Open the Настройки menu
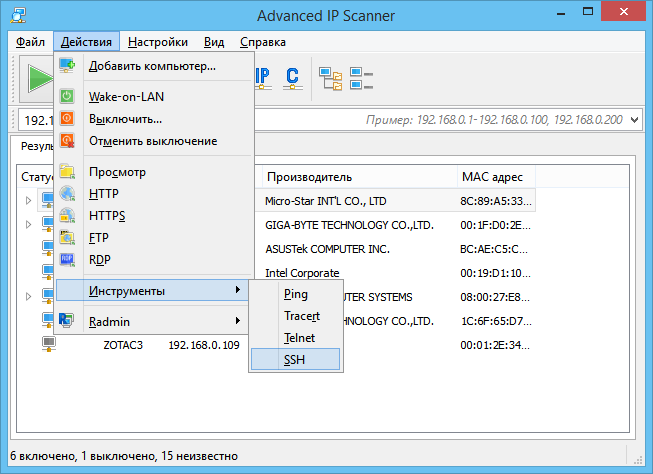Screen dimensions: 653x474 [158, 42]
